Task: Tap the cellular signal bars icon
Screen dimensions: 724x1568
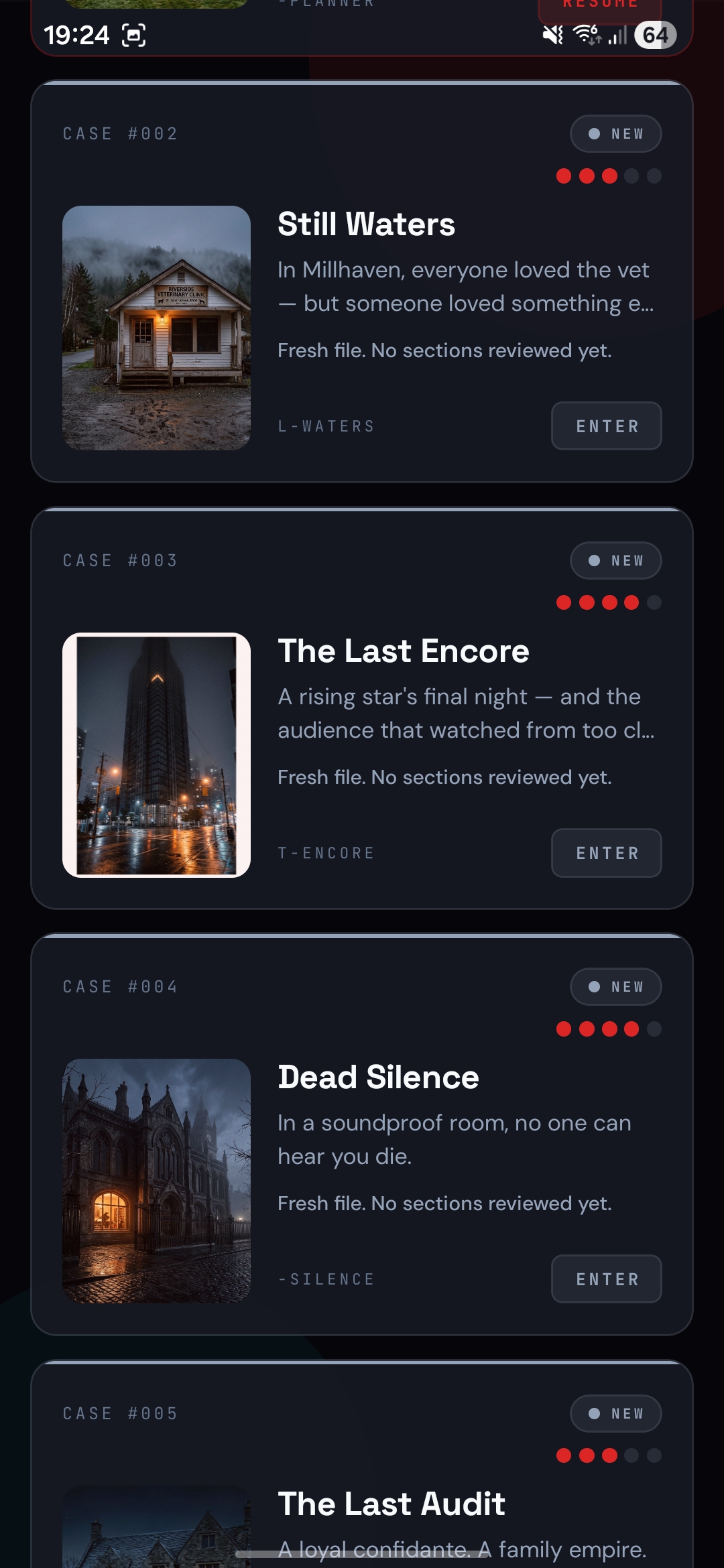Action: 617,35
